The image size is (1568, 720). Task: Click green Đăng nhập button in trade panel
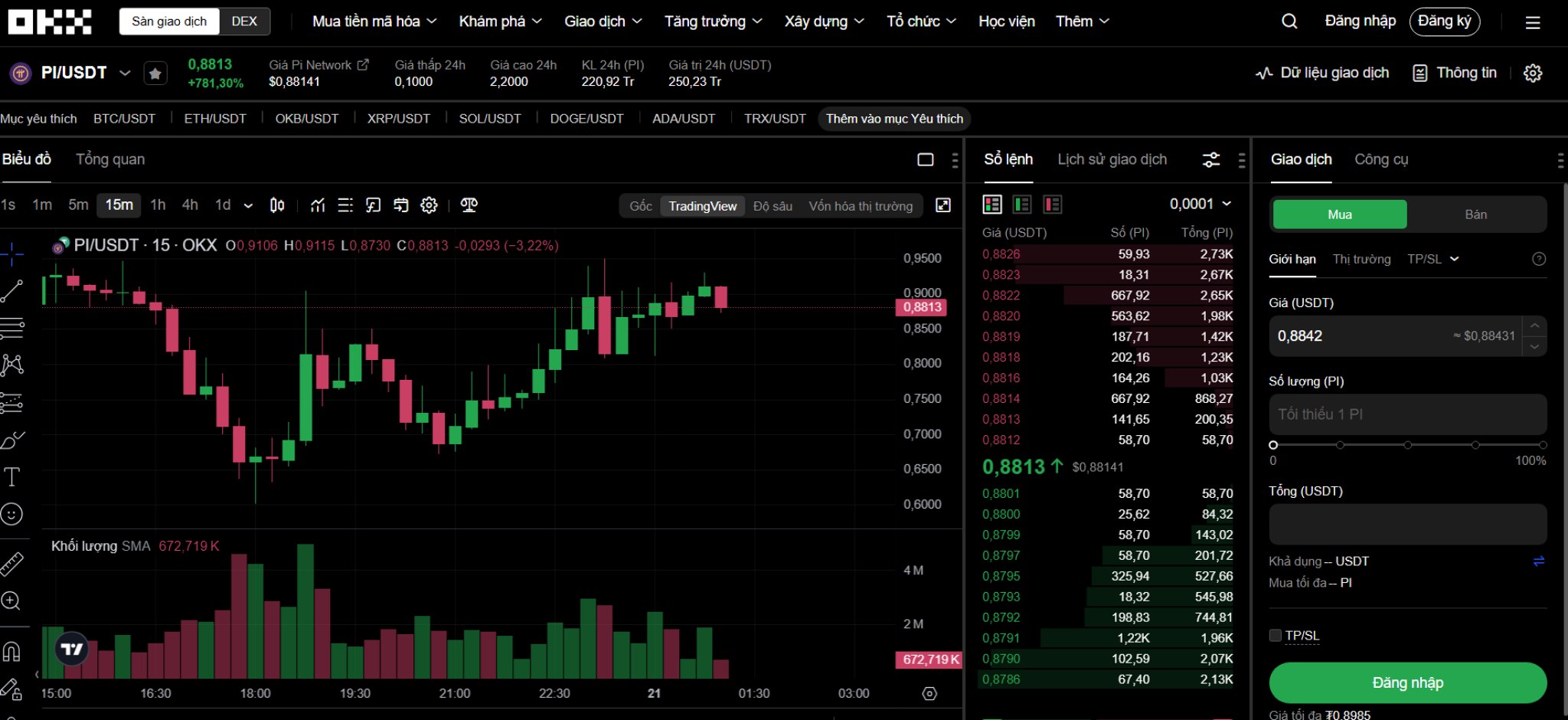pos(1407,682)
